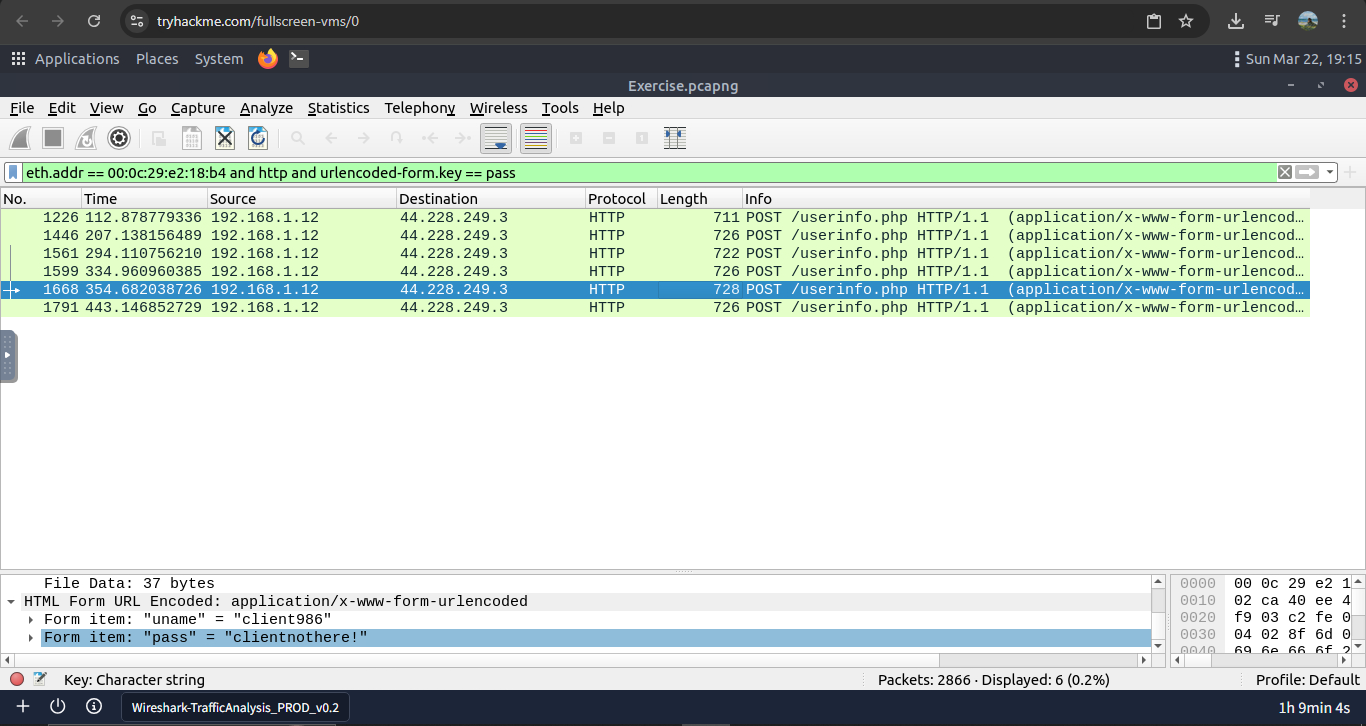
Task: Open the Statistics menu
Action: point(339,108)
